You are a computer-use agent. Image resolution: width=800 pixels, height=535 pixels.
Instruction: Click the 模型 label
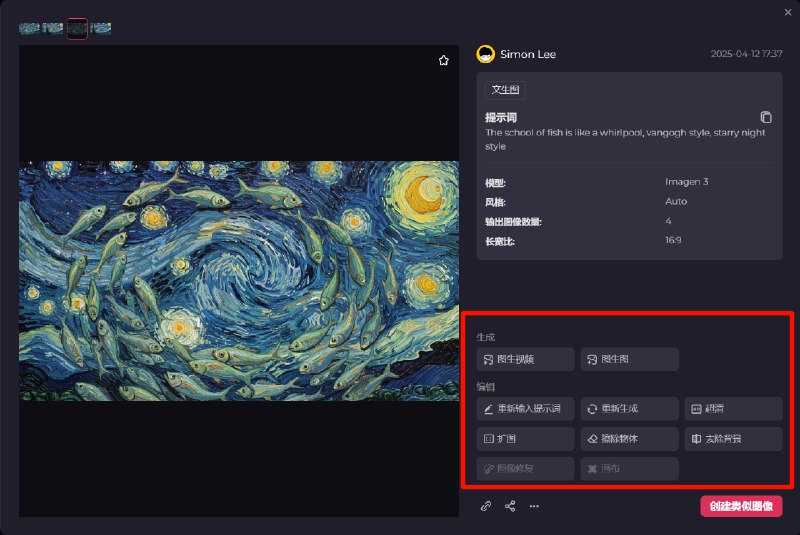(x=495, y=183)
